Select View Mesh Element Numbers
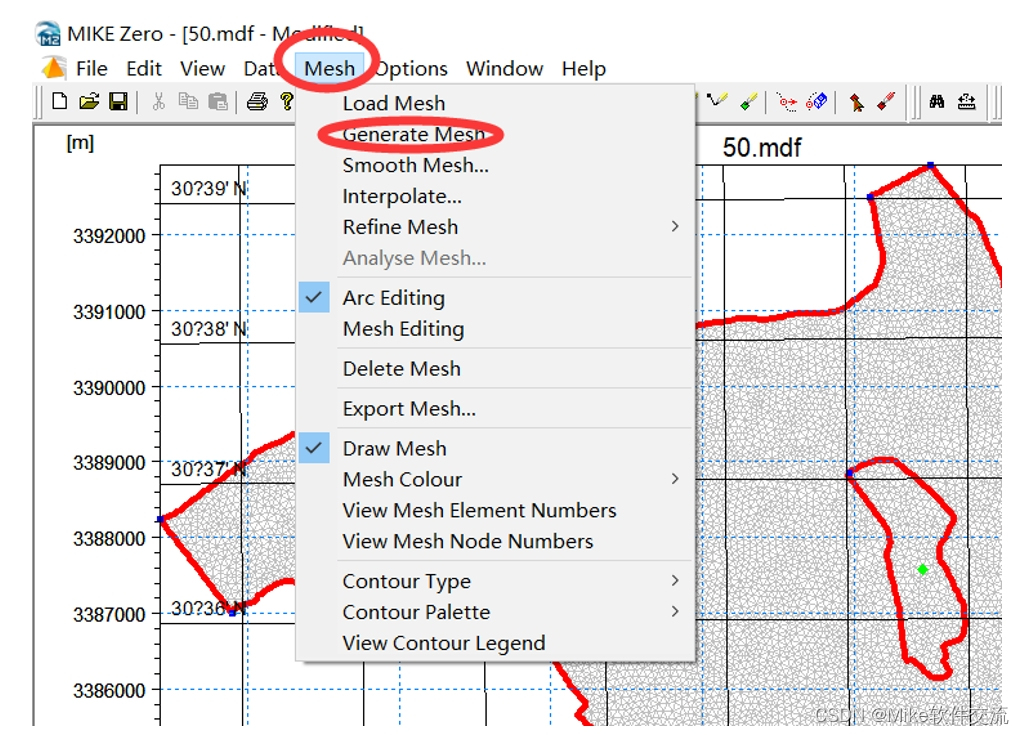The width and height of the screenshot is (1024, 735). (x=479, y=510)
